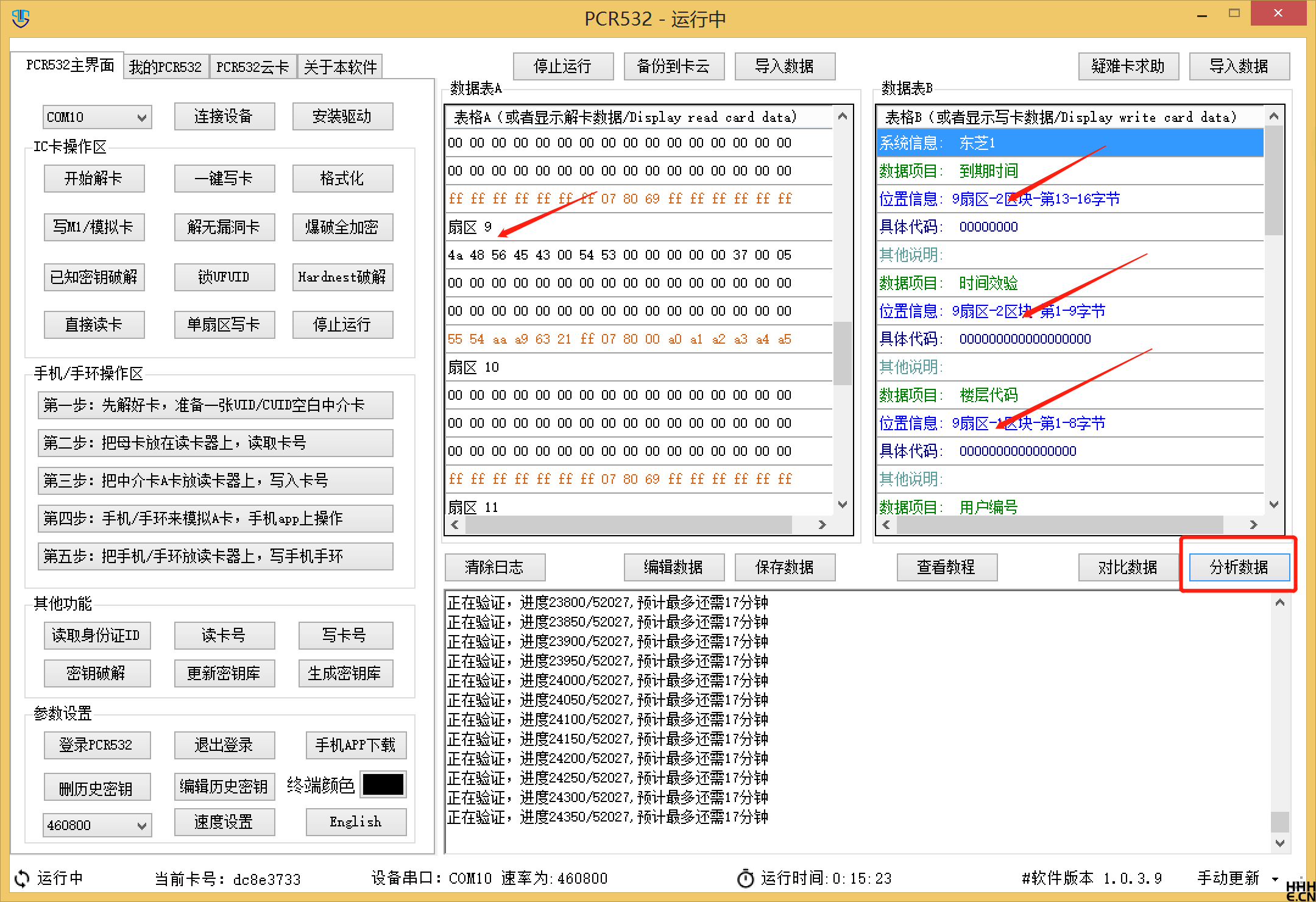This screenshot has height=902, width=1316.
Task: Expand the 手动更新 dropdown at bottom right
Action: coord(1275,878)
